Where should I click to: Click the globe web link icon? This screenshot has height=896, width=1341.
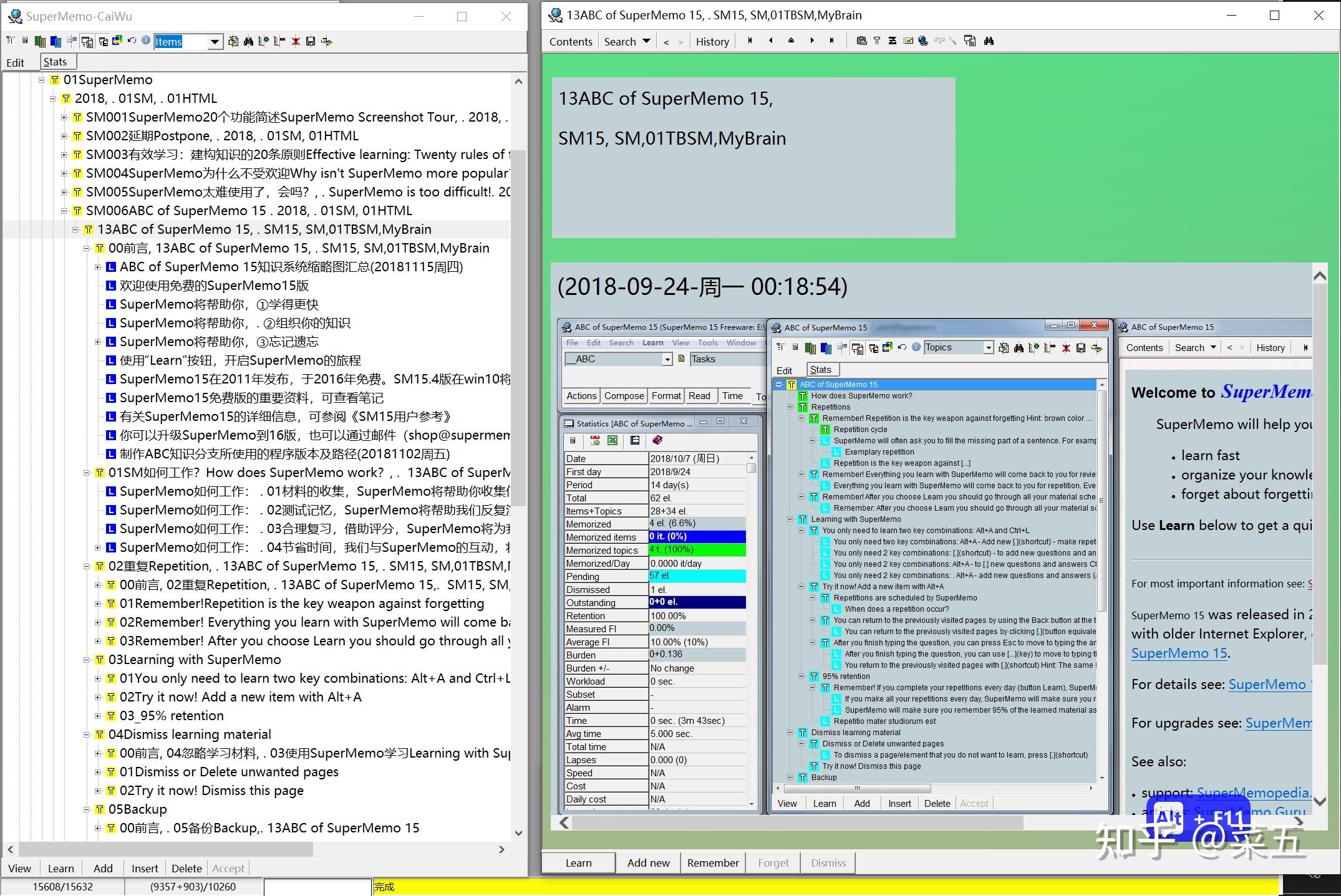click(923, 41)
